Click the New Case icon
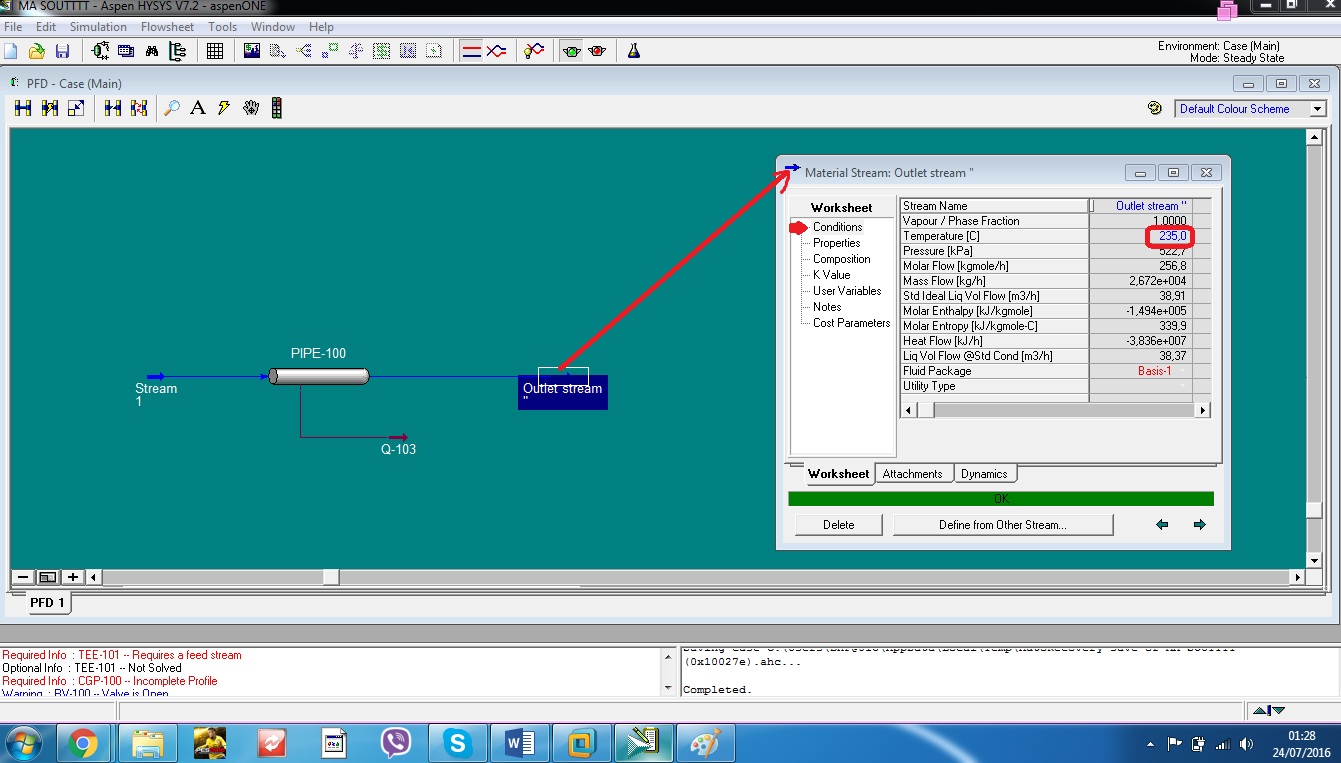The image size is (1341, 763). click(12, 51)
